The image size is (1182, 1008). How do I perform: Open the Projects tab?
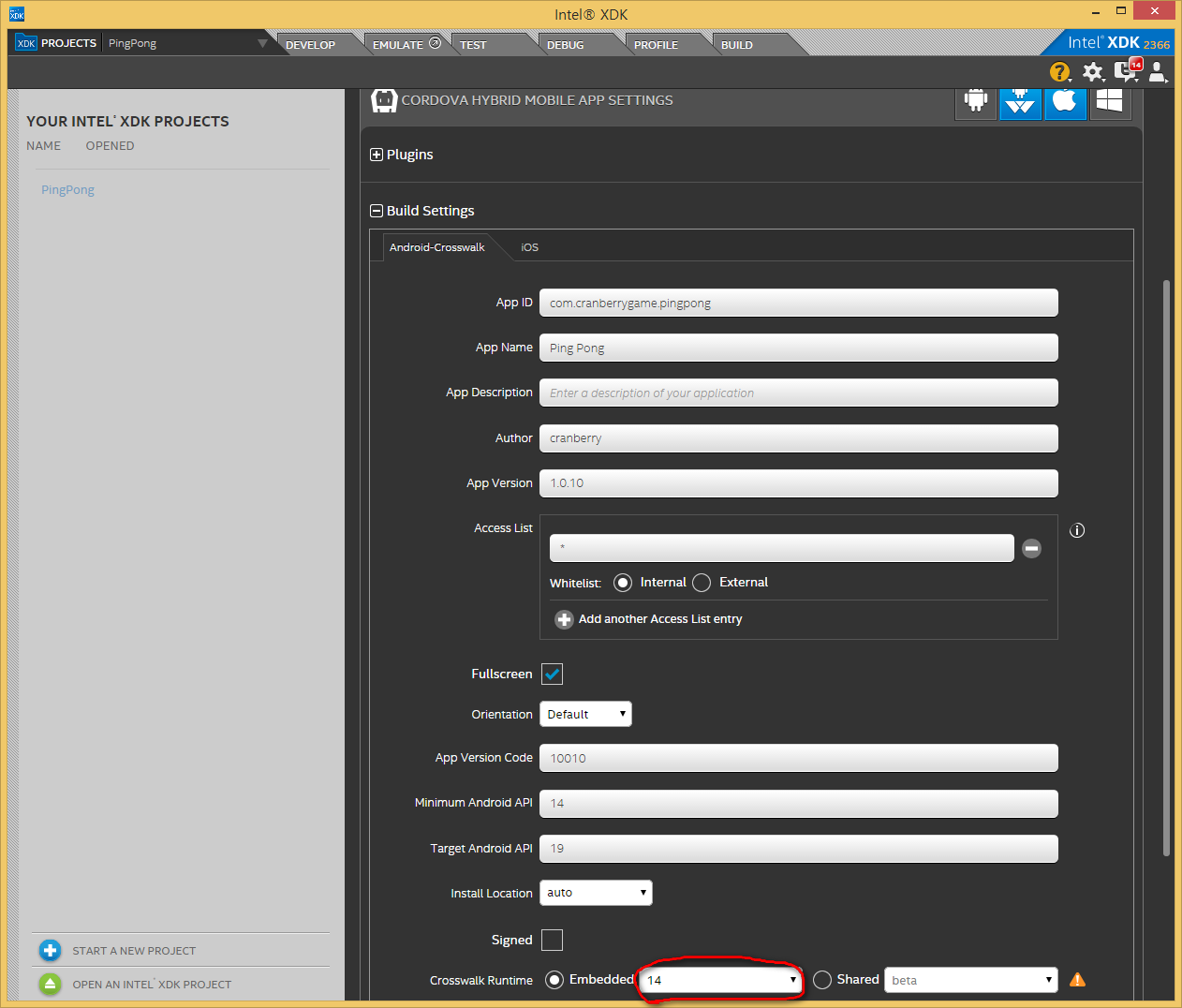(x=56, y=43)
